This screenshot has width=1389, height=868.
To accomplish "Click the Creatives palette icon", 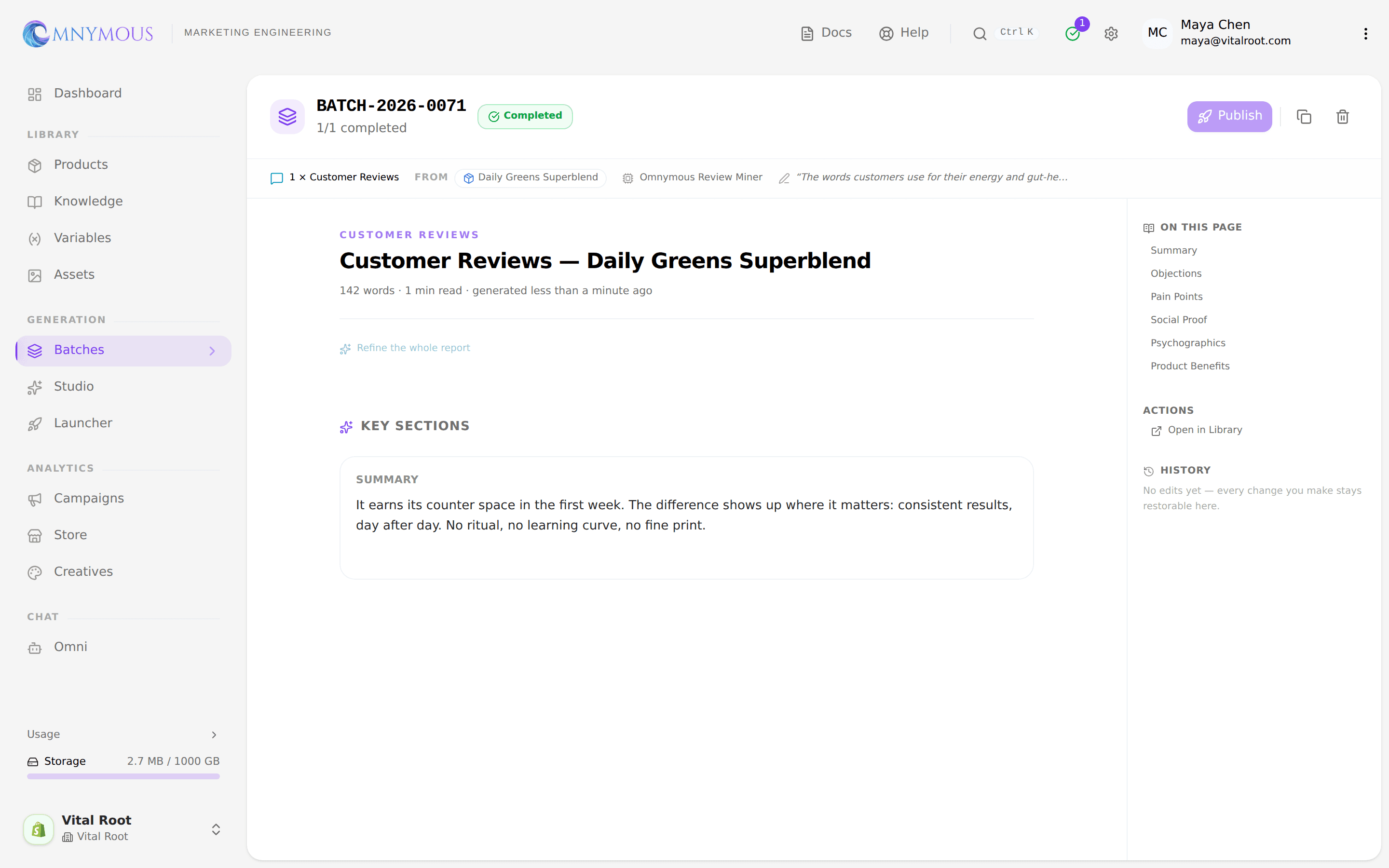I will pyautogui.click(x=35, y=572).
